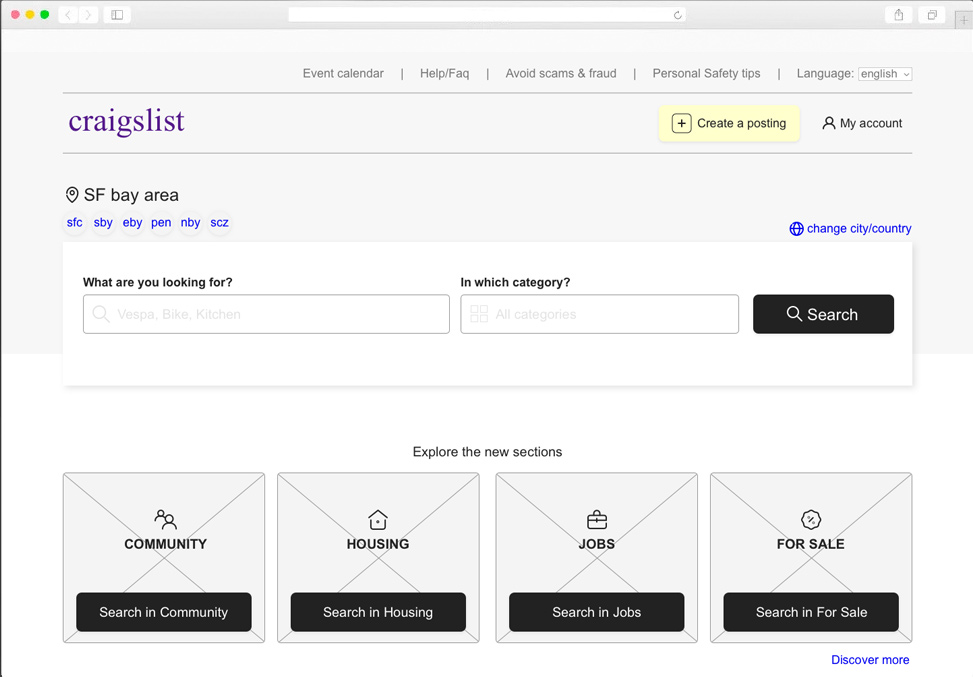Click the browser address bar
Viewport: 973px width, 677px height.
(487, 15)
